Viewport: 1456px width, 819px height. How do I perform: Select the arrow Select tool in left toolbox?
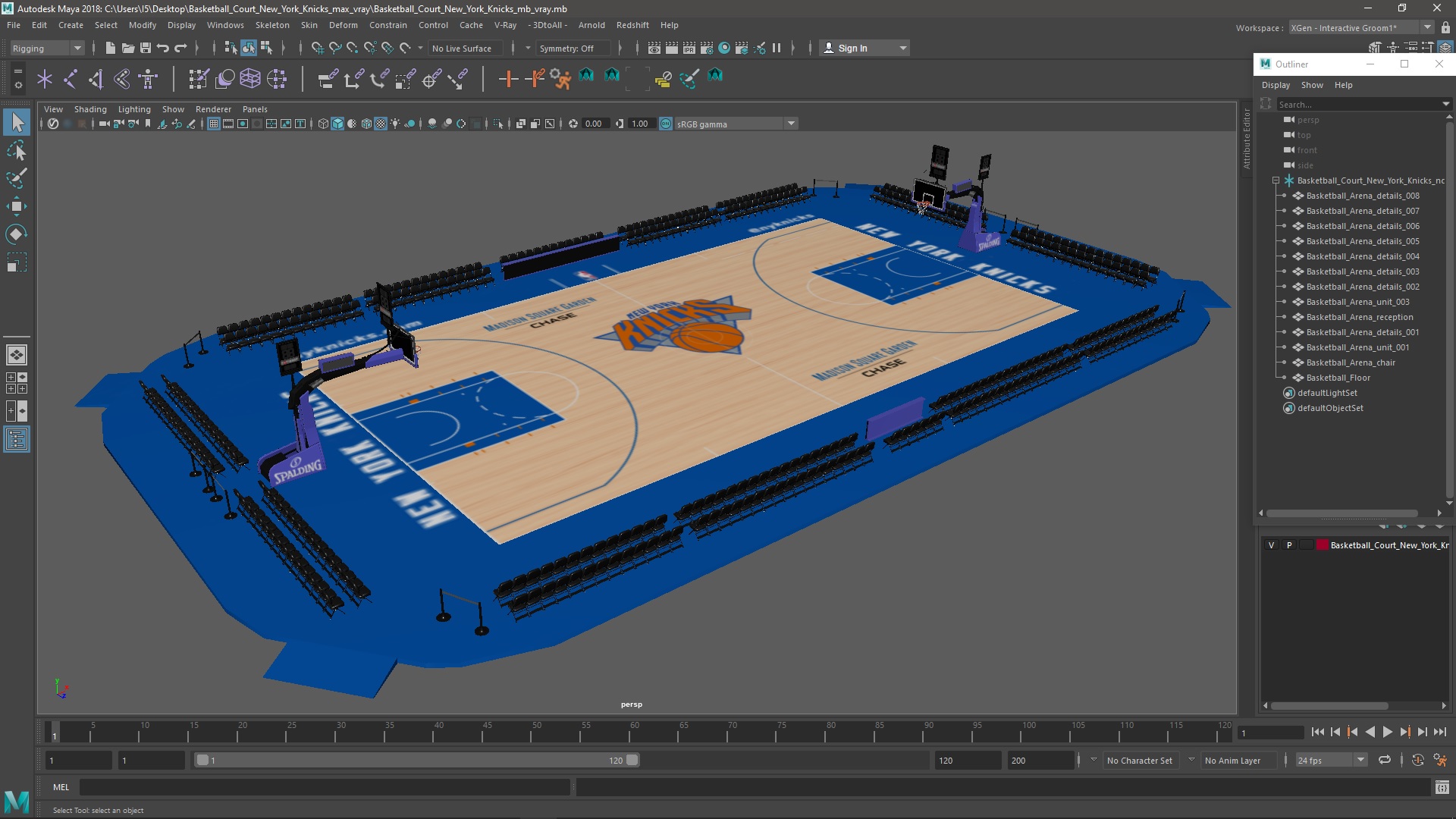pos(17,122)
